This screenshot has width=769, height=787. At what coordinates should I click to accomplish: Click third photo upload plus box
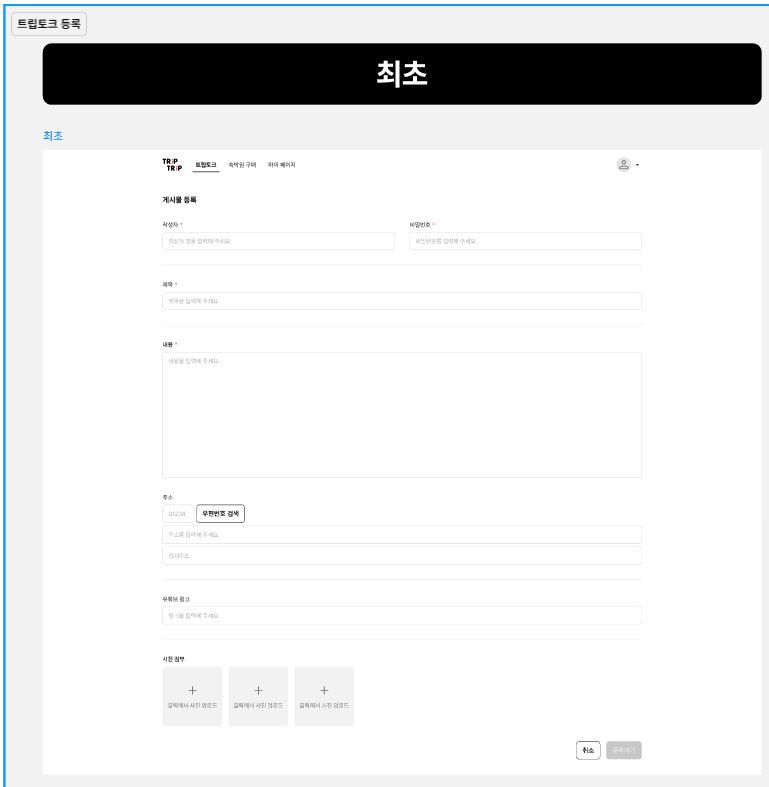tap(324, 696)
